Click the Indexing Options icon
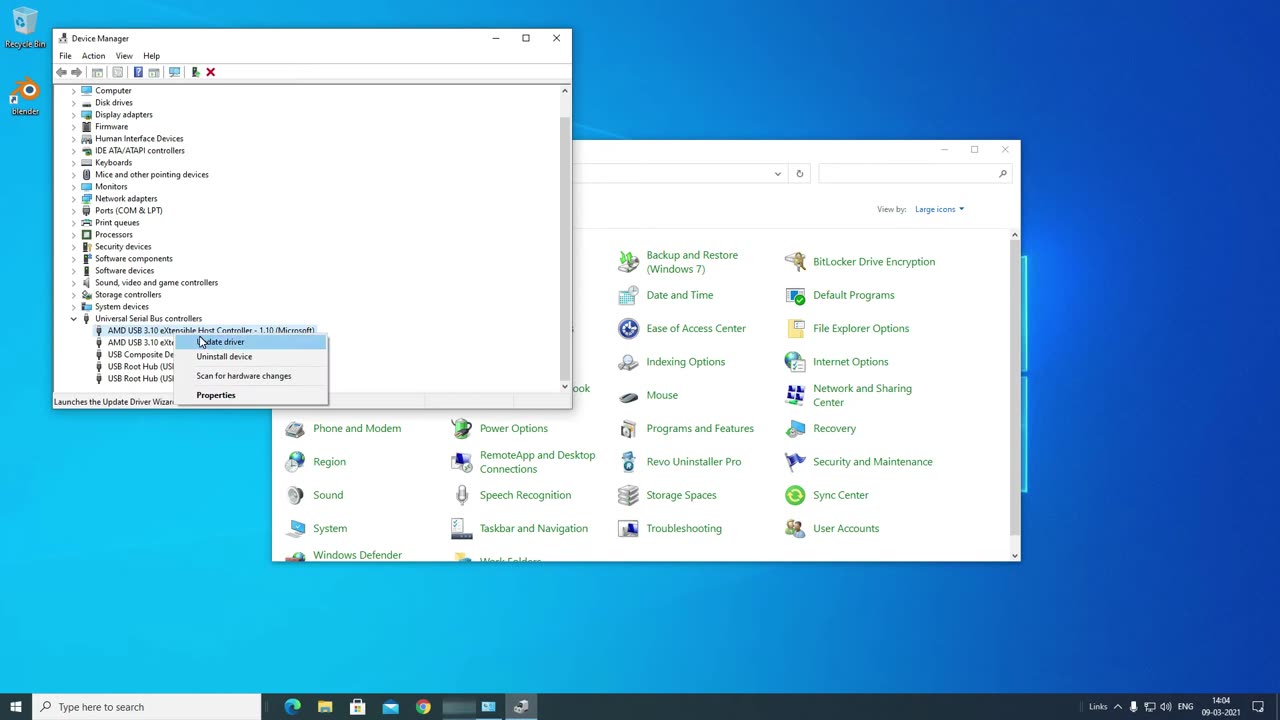Screen dimensions: 1280x720 pyautogui.click(x=628, y=362)
